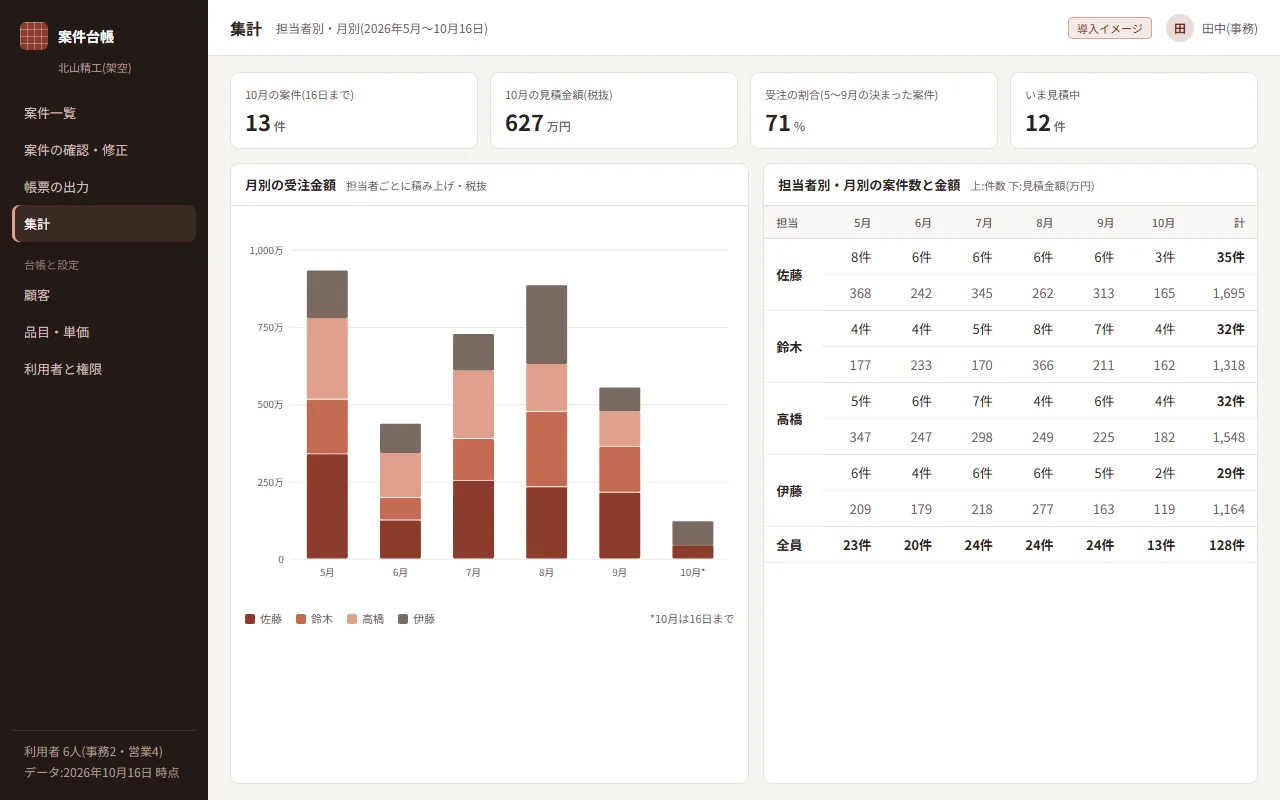The height and width of the screenshot is (800, 1280).
Task: Click the 高橋 row label in table
Action: click(x=789, y=419)
